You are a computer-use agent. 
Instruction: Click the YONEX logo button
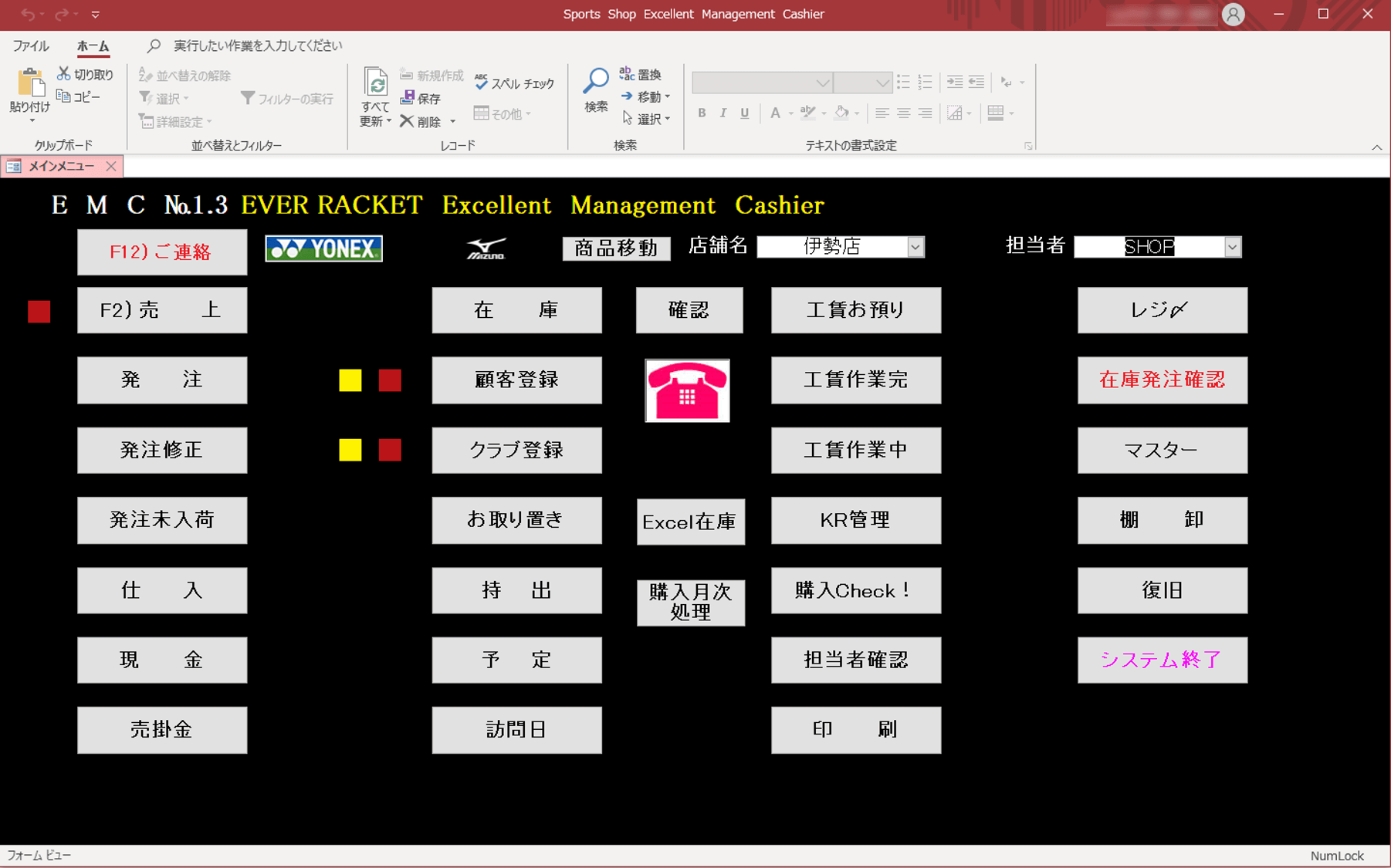pos(323,248)
